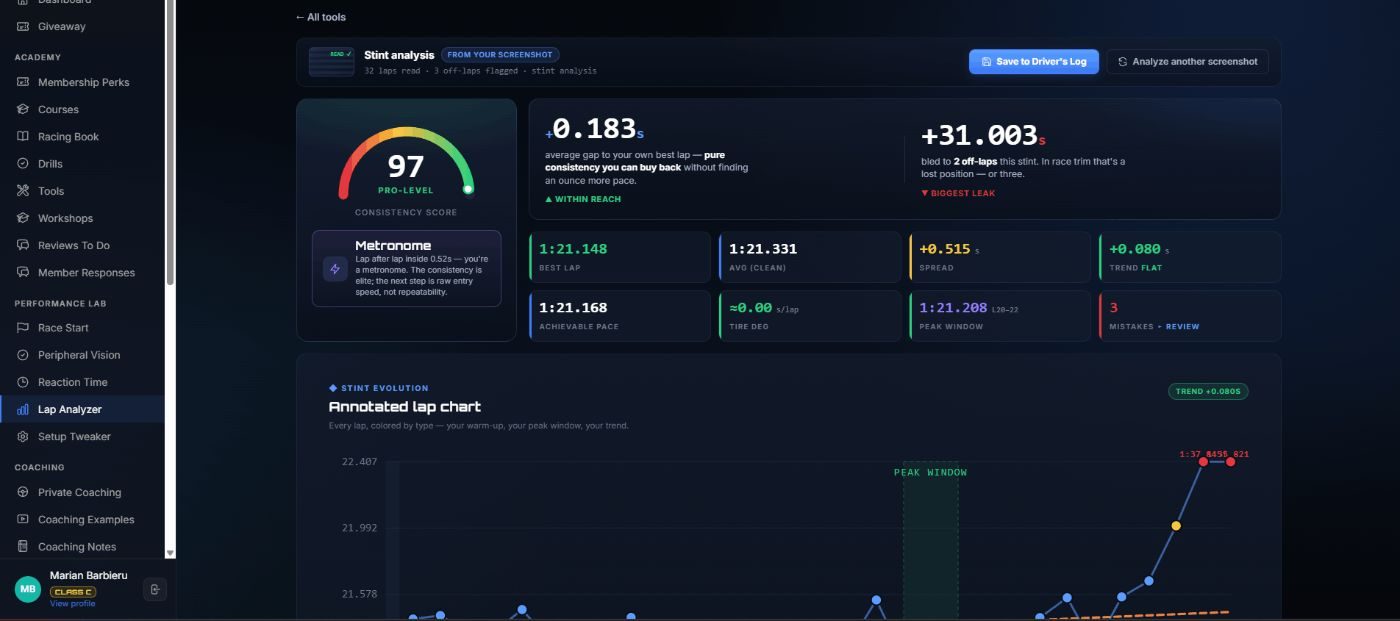Click Analyze another screenshot button

pos(1187,61)
